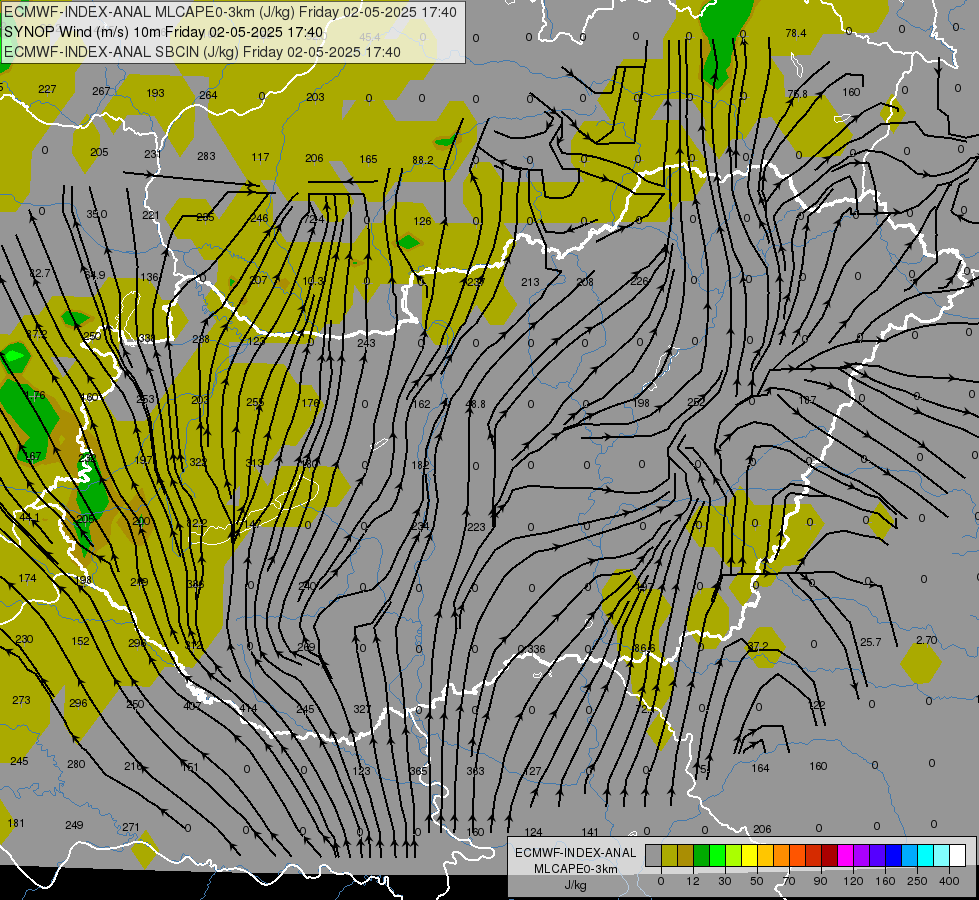Choose the pure blue legend swatch
This screenshot has width=979, height=900.
pos(893,855)
